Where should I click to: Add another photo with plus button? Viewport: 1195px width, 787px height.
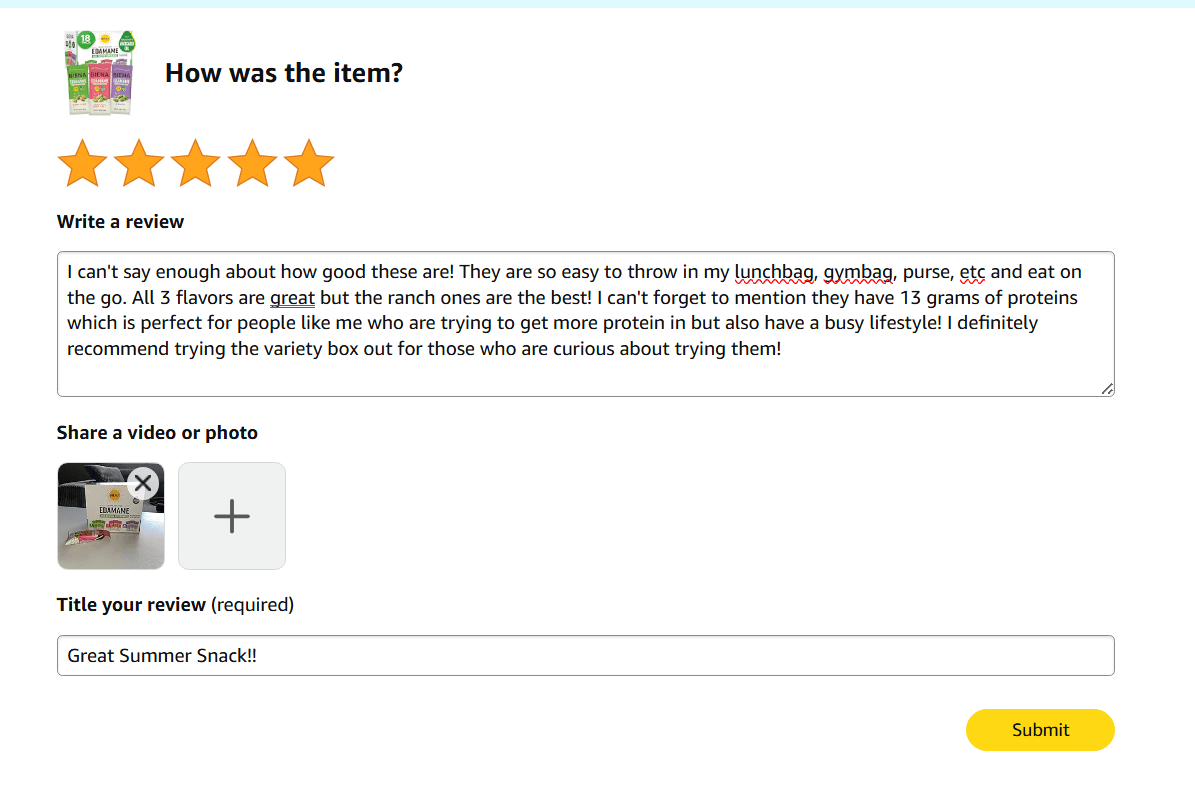pyautogui.click(x=232, y=516)
